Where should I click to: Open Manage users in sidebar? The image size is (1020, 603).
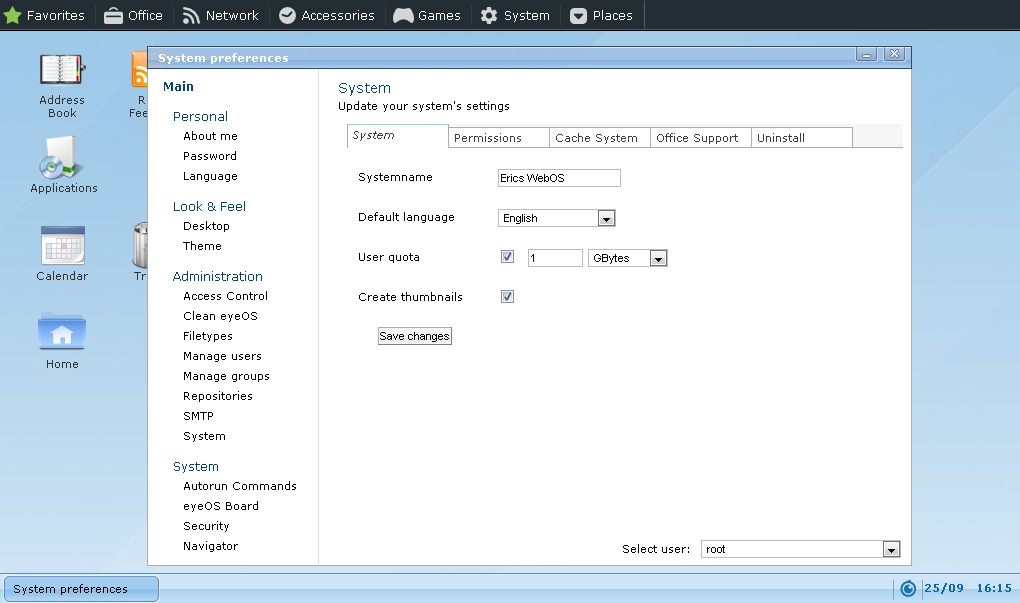(222, 356)
